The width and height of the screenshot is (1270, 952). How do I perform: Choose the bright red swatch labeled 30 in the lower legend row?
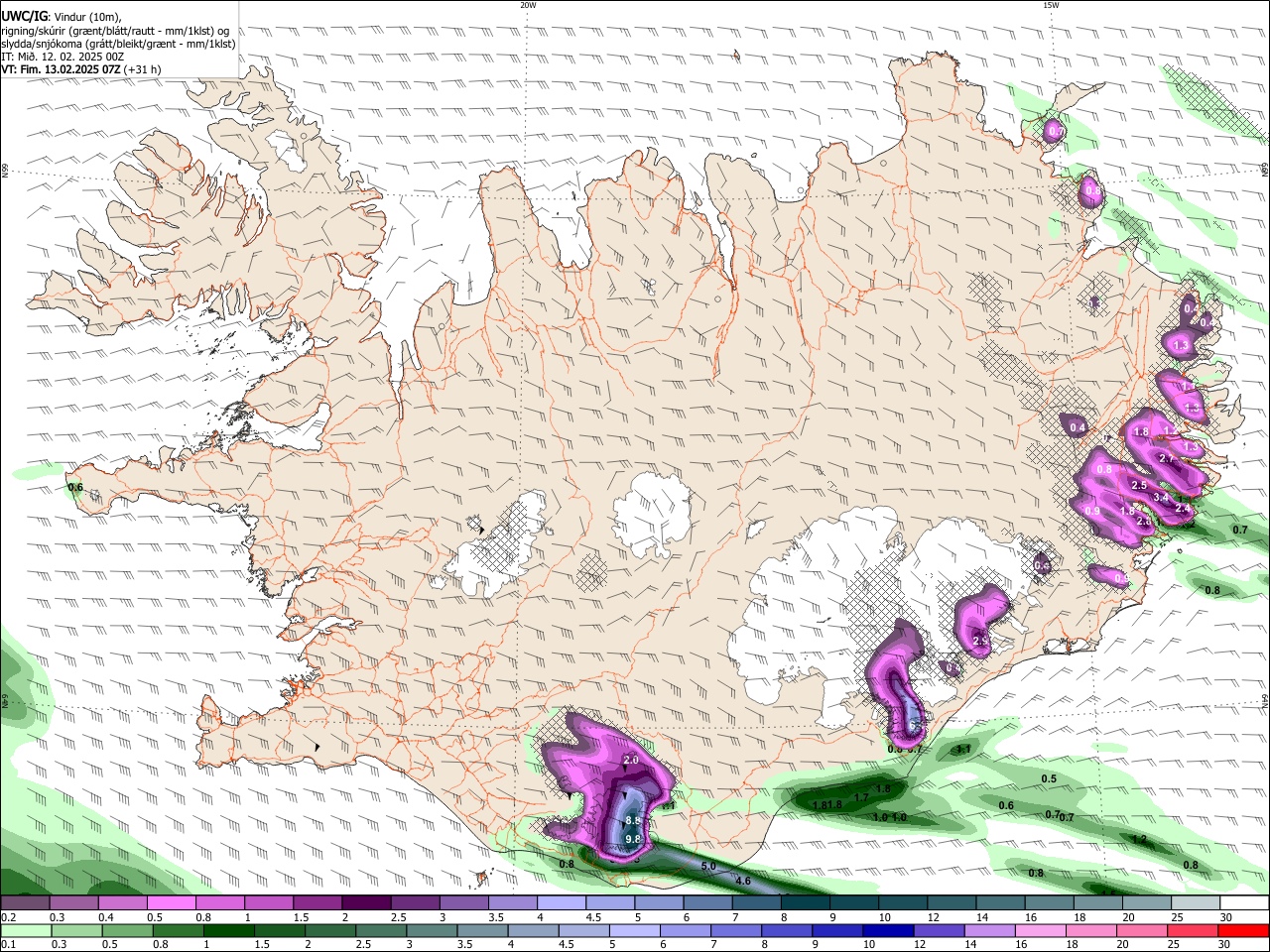pyautogui.click(x=1244, y=930)
